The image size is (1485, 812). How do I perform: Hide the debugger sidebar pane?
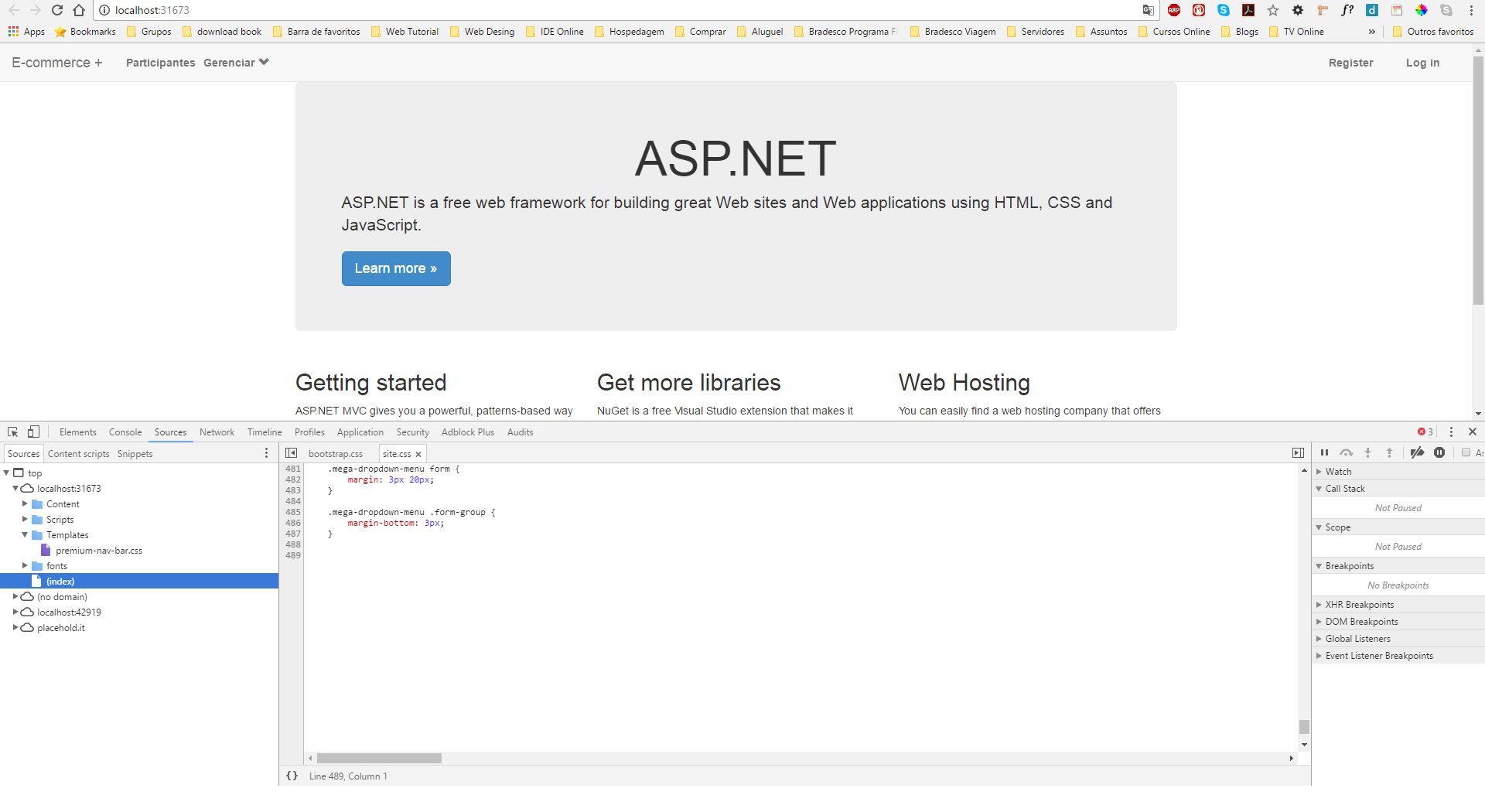tap(1298, 453)
